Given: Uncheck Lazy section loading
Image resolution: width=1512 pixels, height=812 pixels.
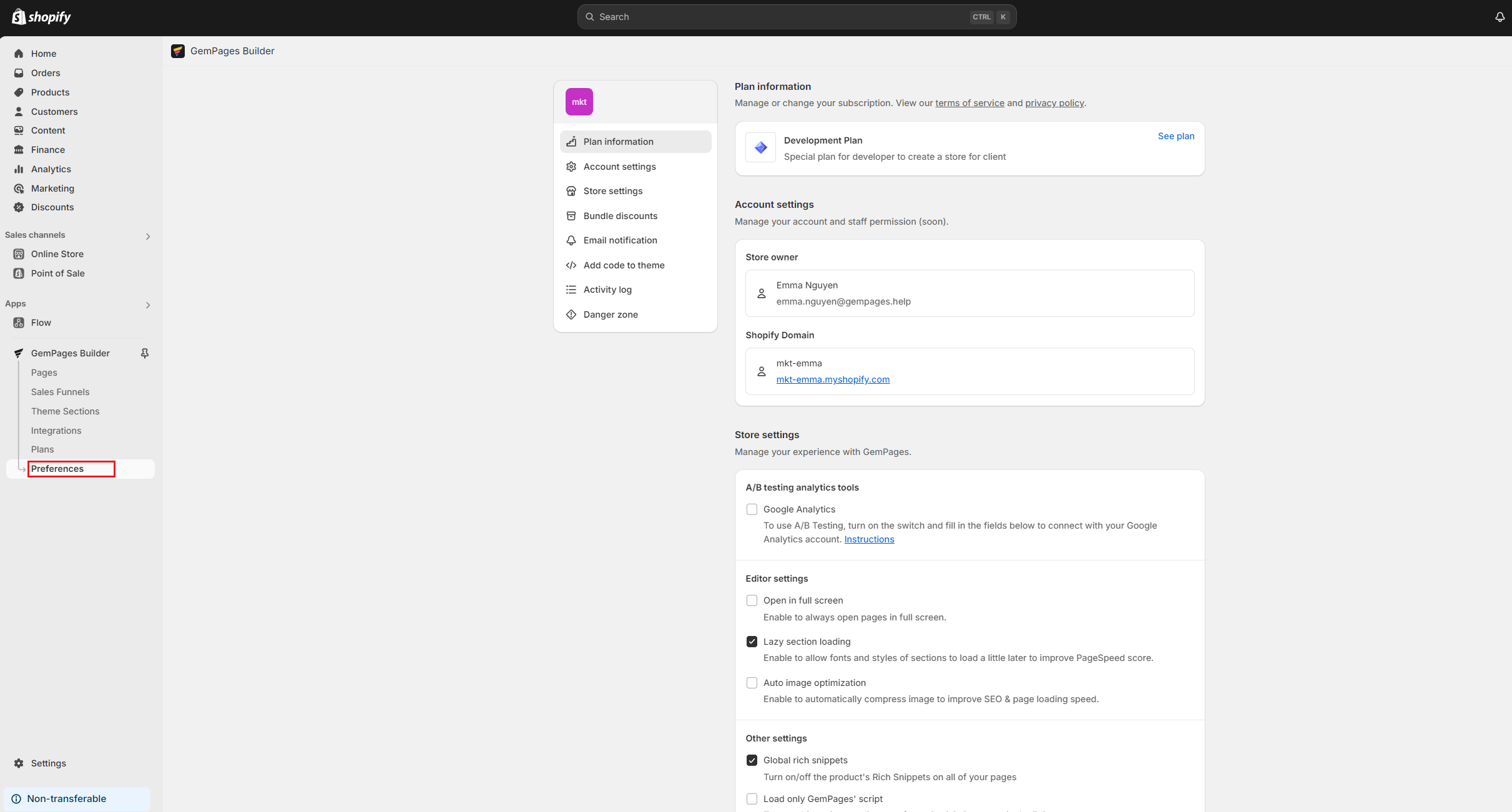Looking at the screenshot, I should tap(752, 642).
